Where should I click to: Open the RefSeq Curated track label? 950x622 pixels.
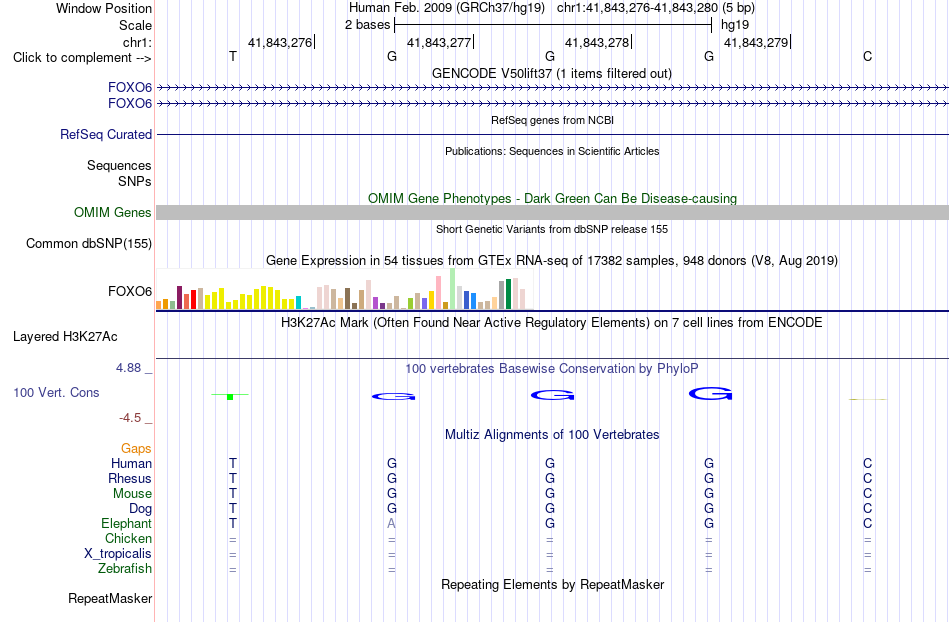[106, 134]
